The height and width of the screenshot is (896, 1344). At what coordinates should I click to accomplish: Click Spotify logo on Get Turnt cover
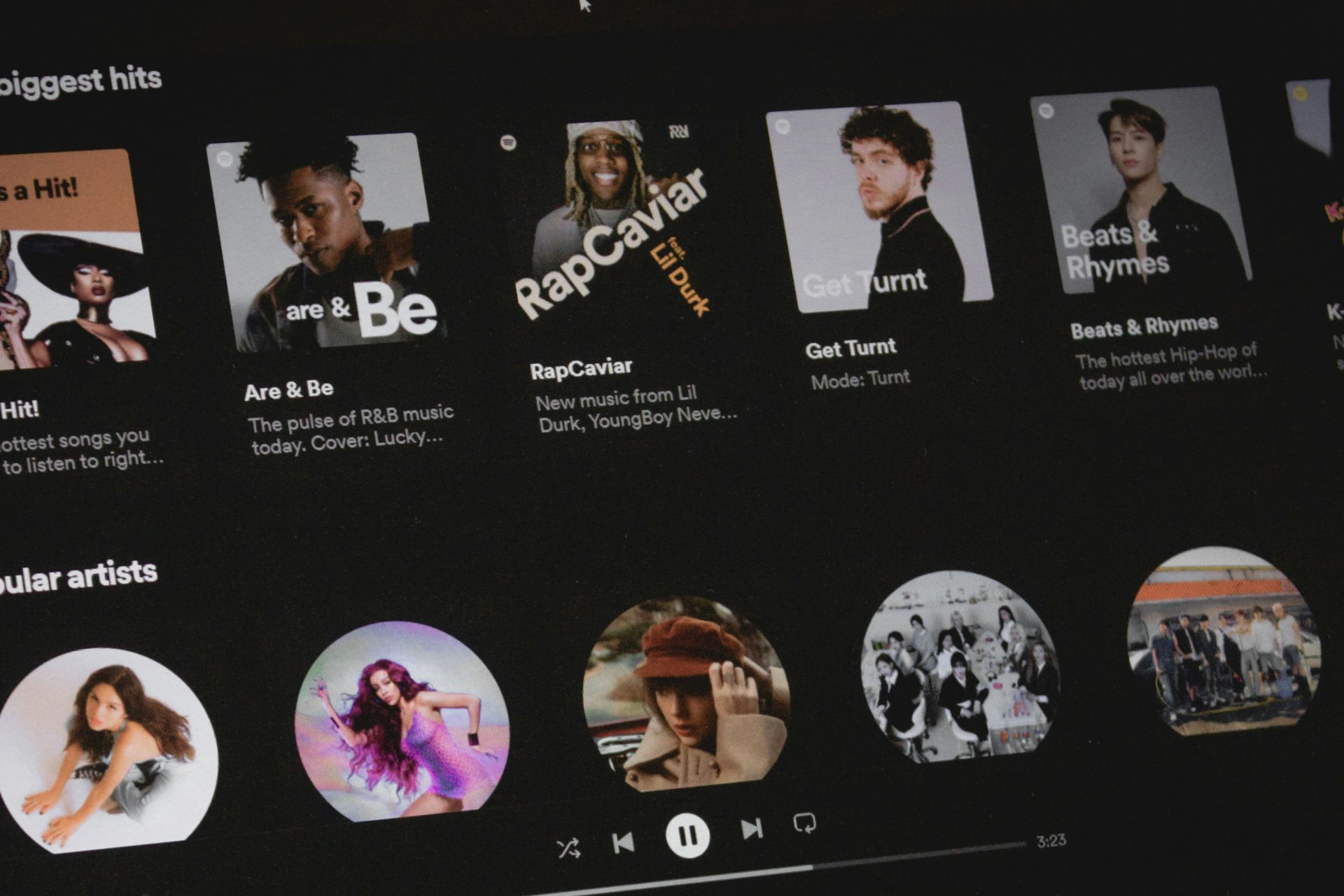click(783, 126)
